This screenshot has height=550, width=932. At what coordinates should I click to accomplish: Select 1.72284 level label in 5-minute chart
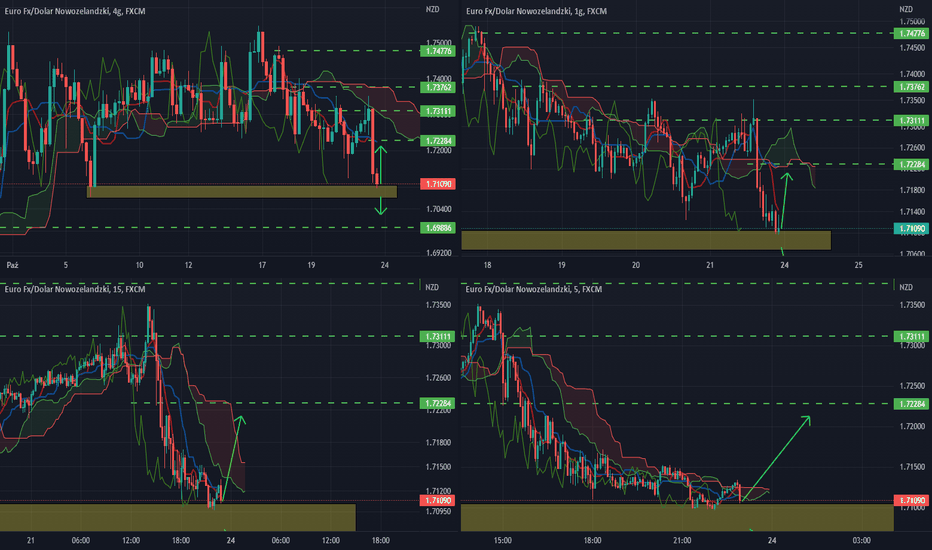click(911, 404)
